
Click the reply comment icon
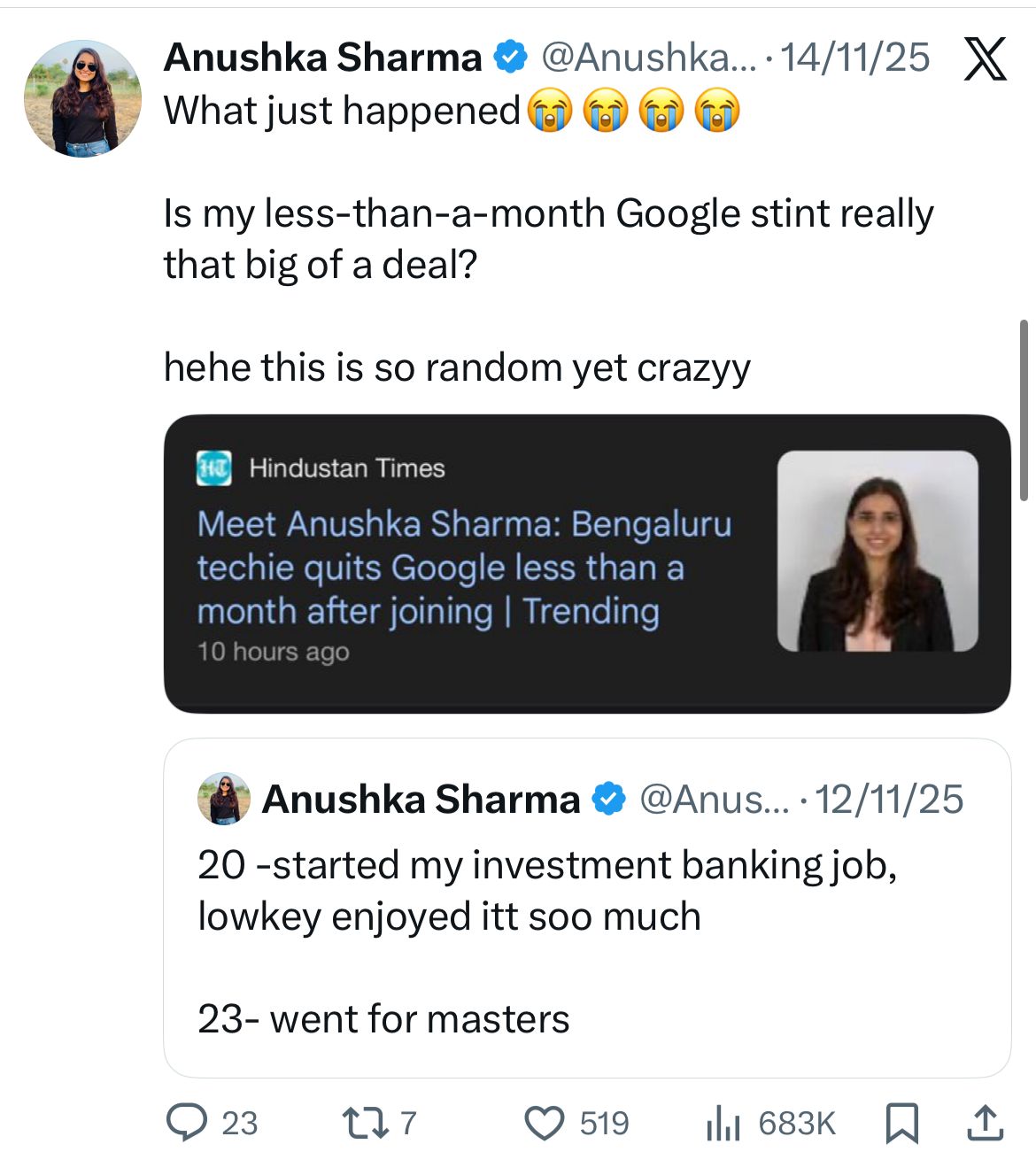click(x=187, y=1123)
